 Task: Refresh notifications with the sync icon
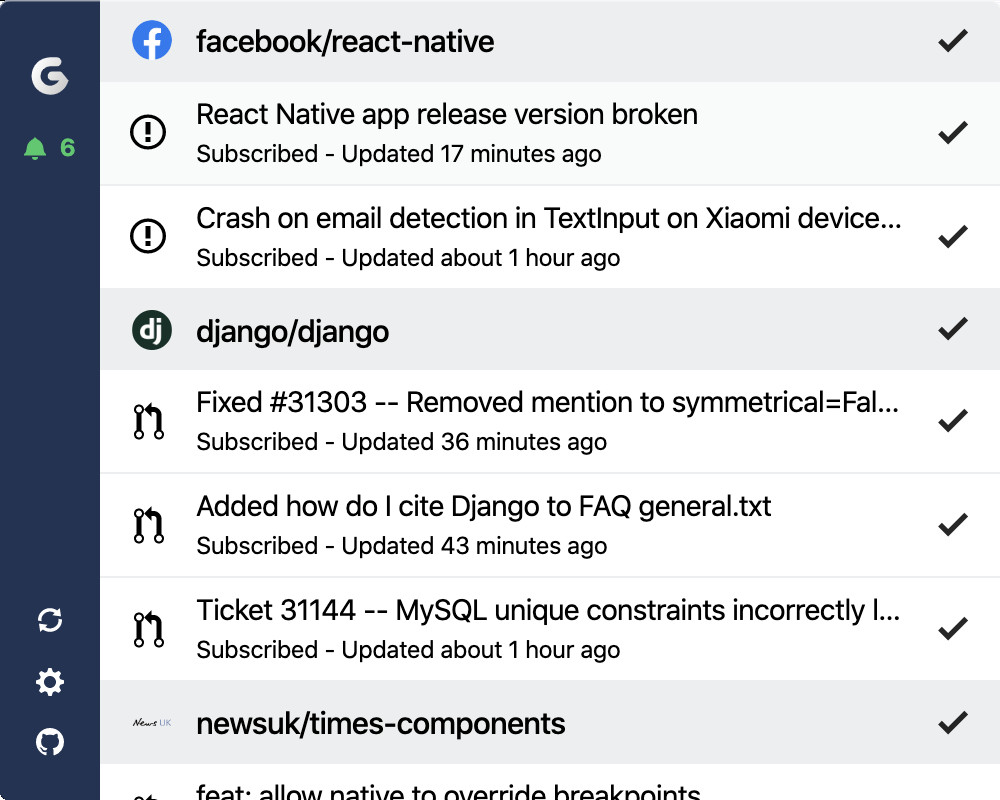coord(50,620)
